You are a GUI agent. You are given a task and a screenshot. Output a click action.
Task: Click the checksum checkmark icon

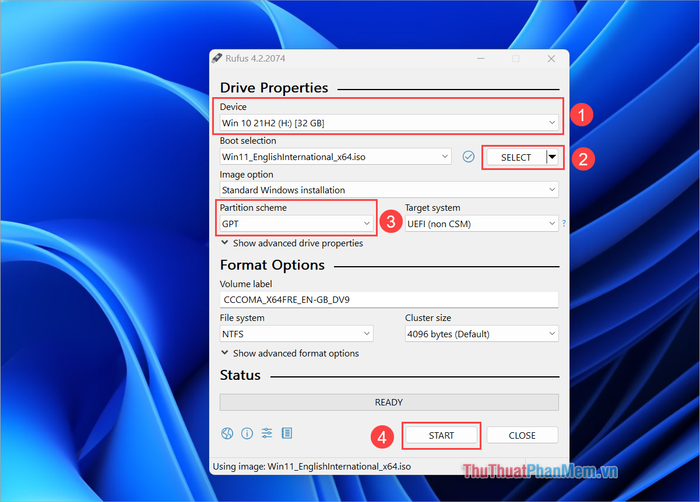pyautogui.click(x=468, y=157)
